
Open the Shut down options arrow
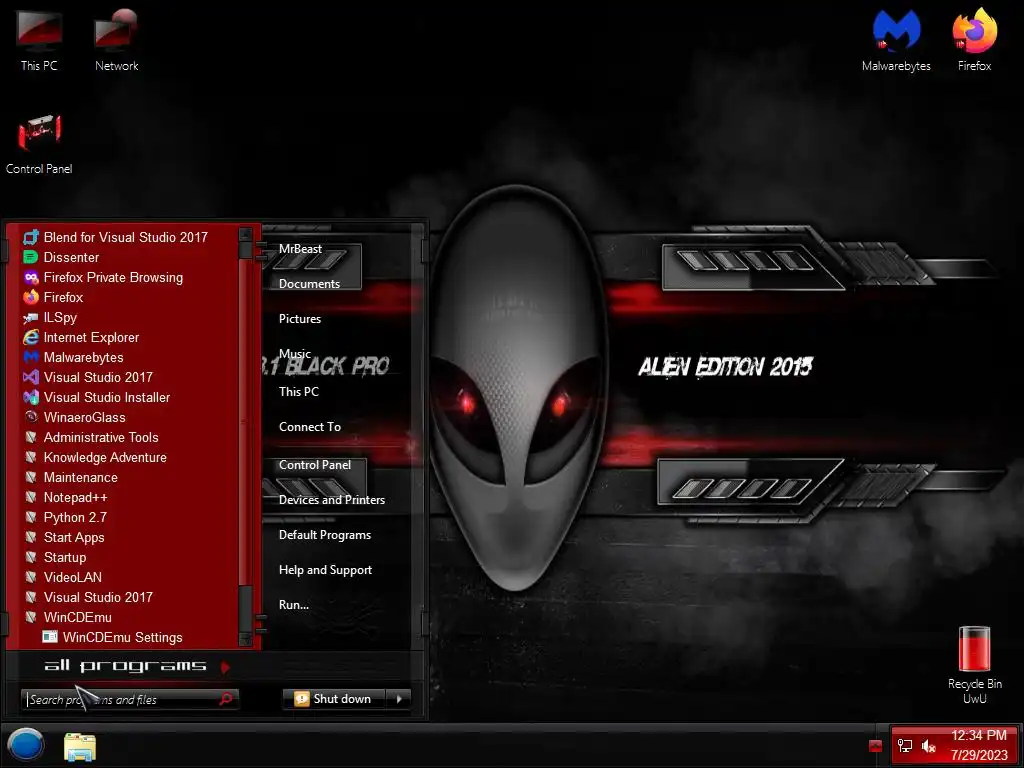399,699
